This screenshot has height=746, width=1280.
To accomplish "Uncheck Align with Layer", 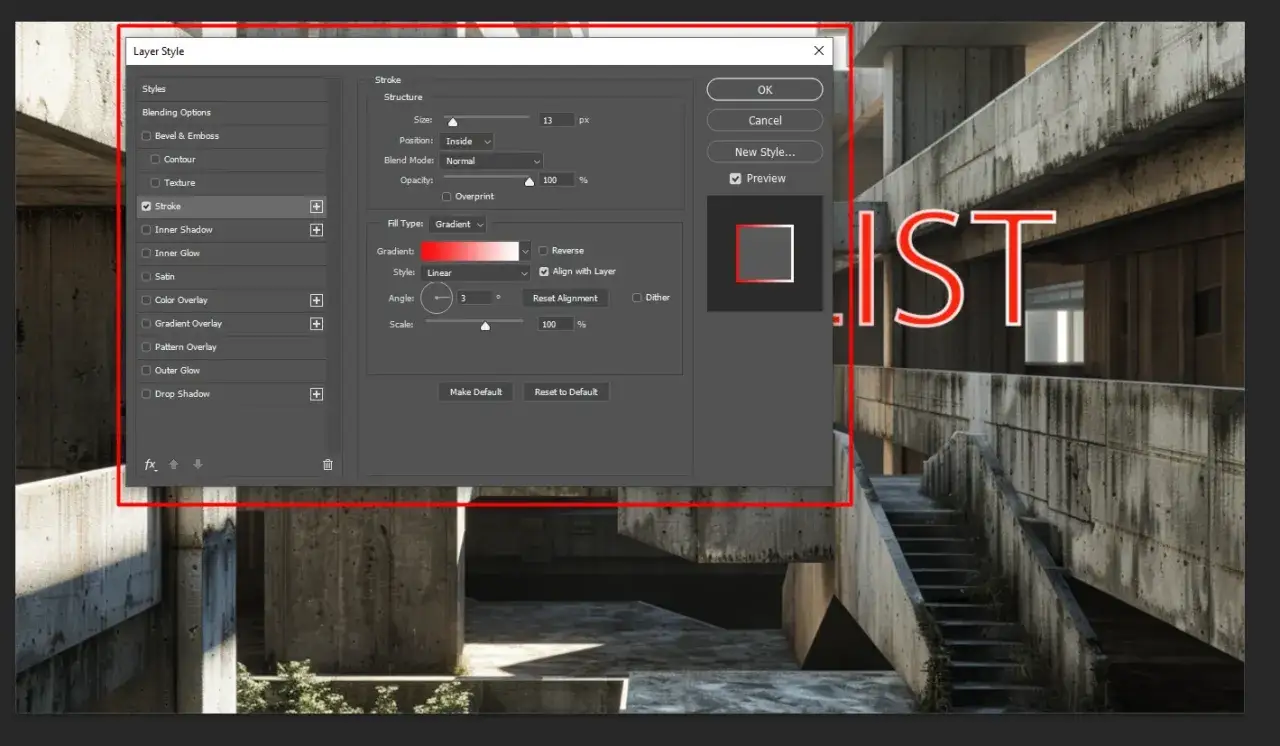I will (x=544, y=271).
